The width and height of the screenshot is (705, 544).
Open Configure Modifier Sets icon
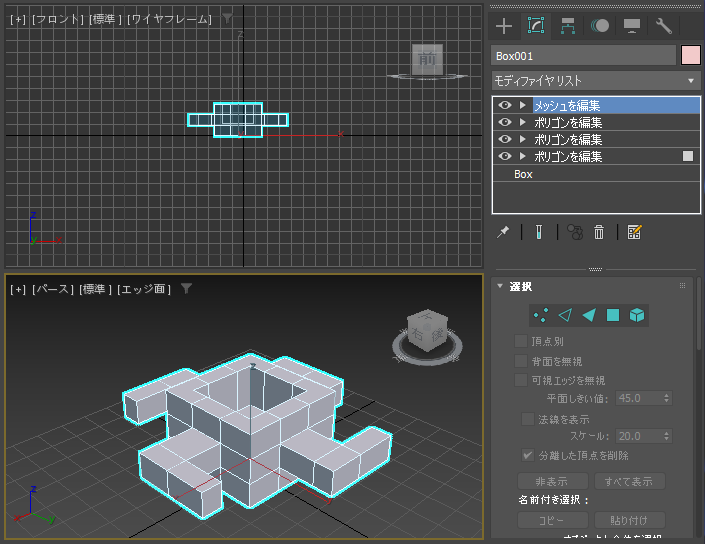pos(634,232)
